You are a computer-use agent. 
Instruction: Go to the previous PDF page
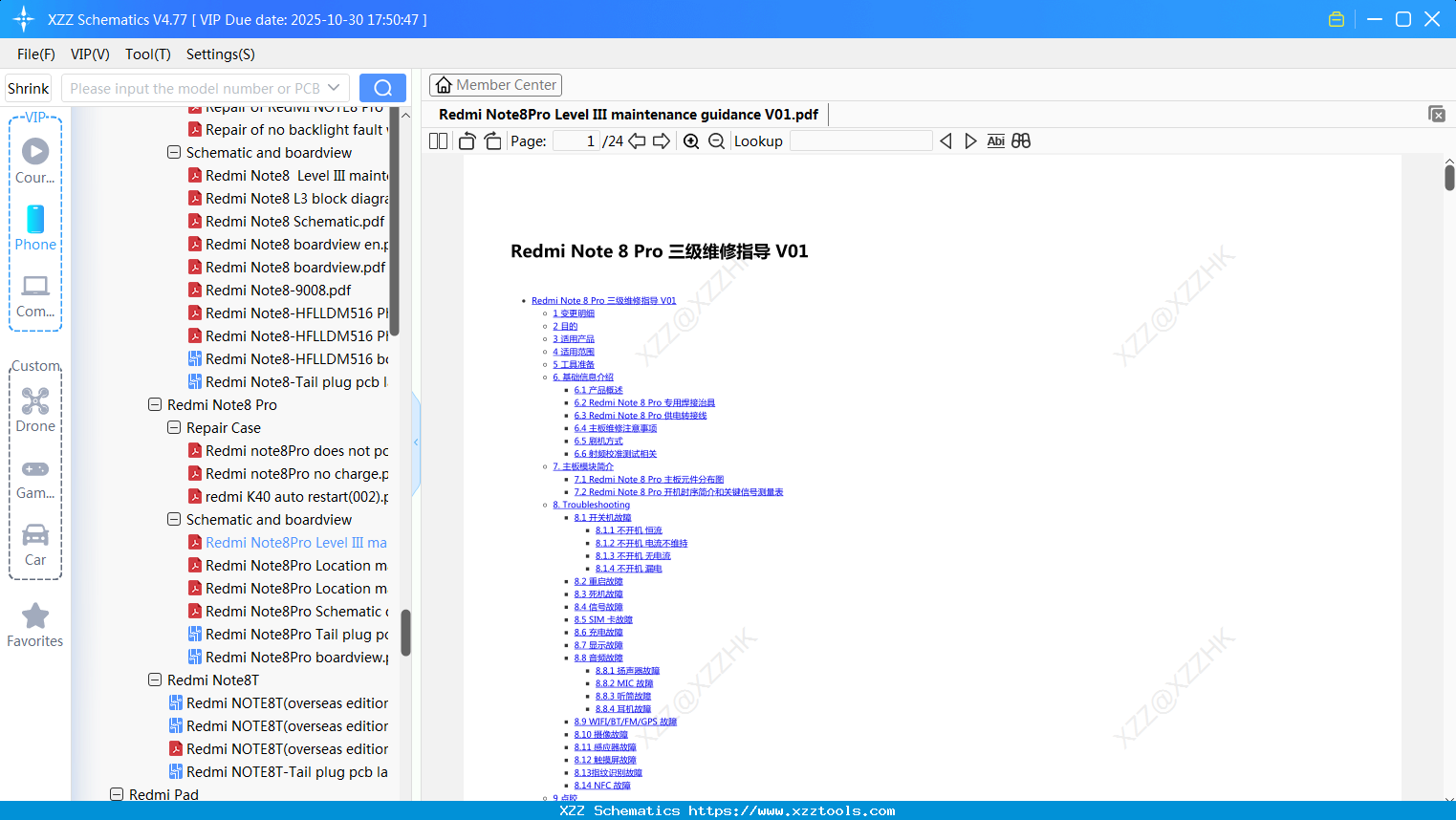click(x=637, y=141)
